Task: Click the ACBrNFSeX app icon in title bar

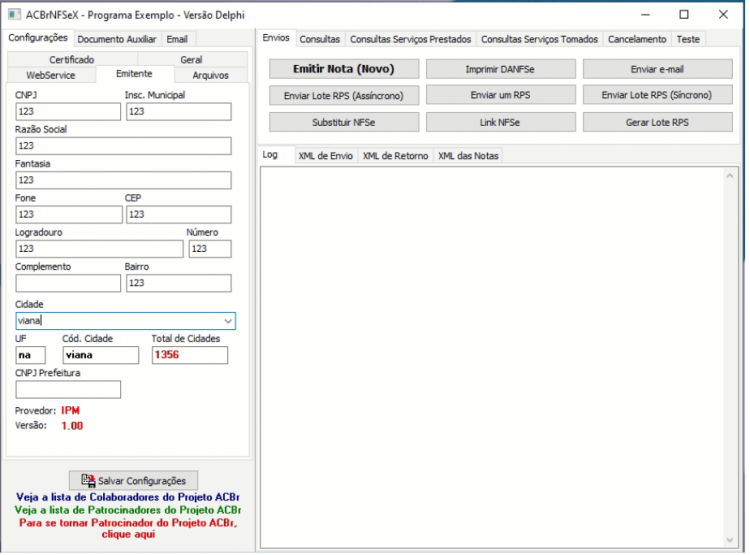Action: 14,15
